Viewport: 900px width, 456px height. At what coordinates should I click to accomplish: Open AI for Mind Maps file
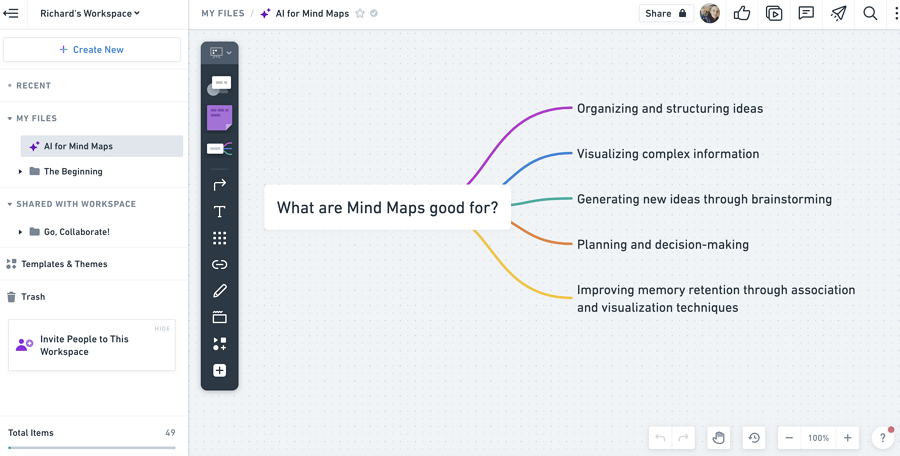point(78,146)
